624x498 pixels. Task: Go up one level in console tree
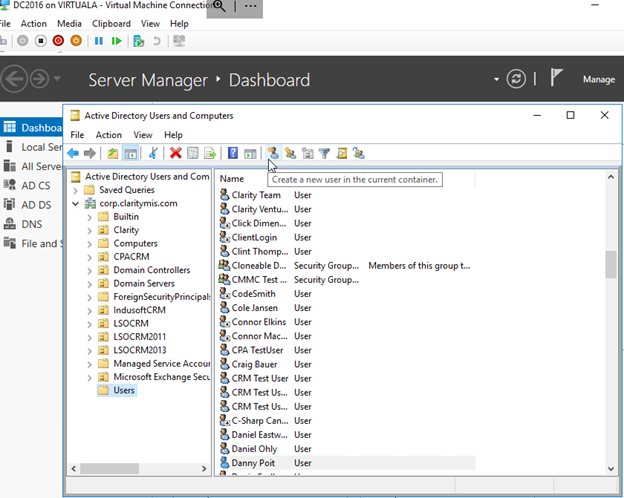click(113, 153)
